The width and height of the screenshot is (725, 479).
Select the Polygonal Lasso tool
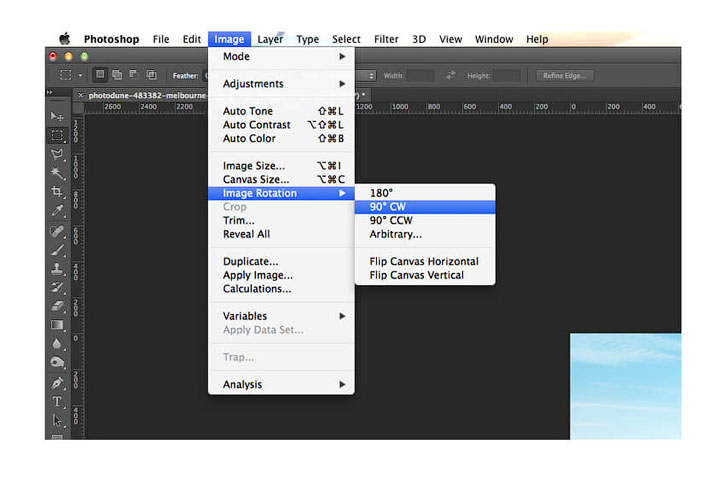point(57,154)
